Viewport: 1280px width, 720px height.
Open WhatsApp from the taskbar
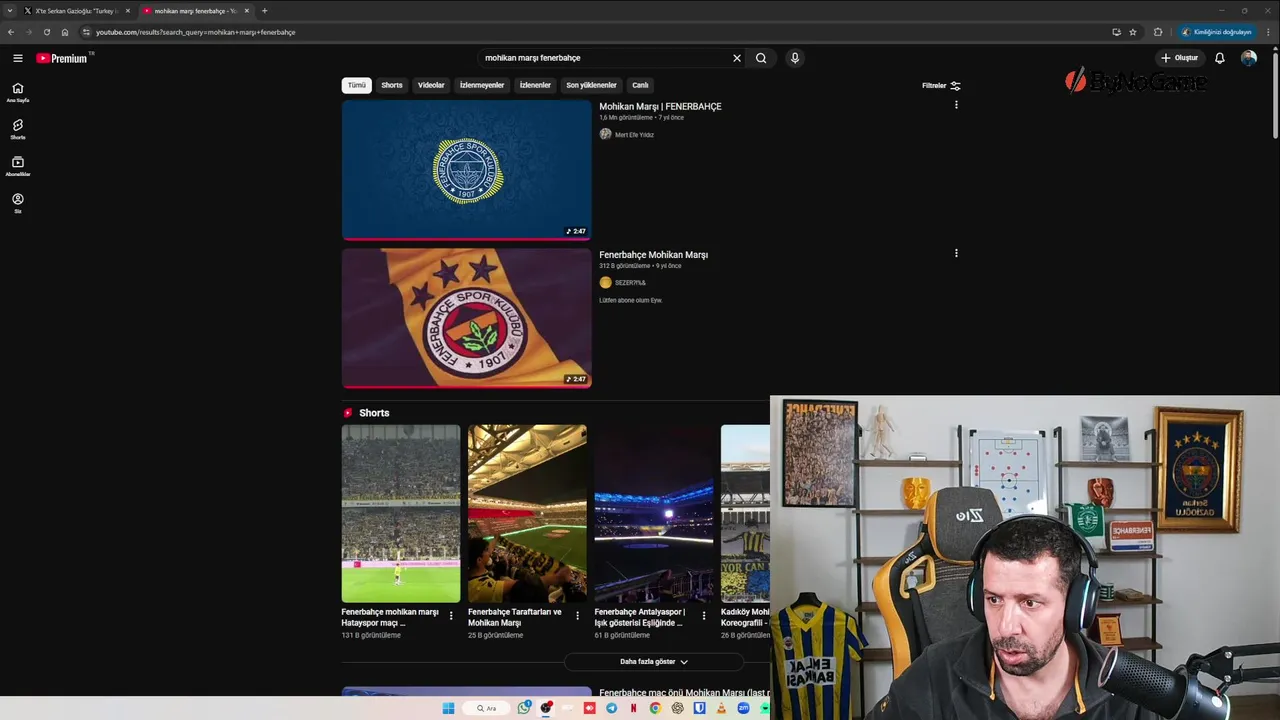(524, 708)
